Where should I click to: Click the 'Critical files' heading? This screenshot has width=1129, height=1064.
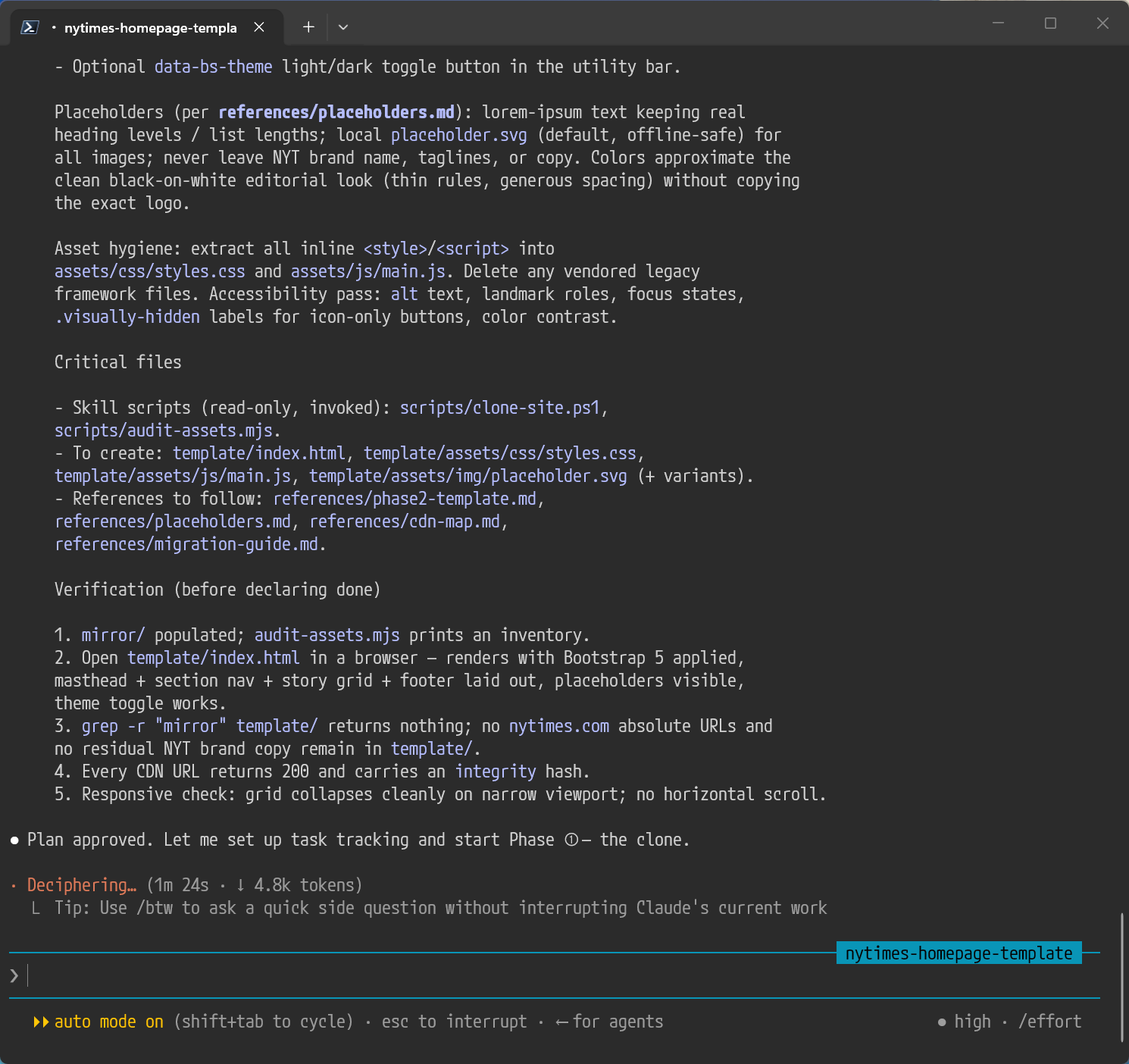click(118, 362)
